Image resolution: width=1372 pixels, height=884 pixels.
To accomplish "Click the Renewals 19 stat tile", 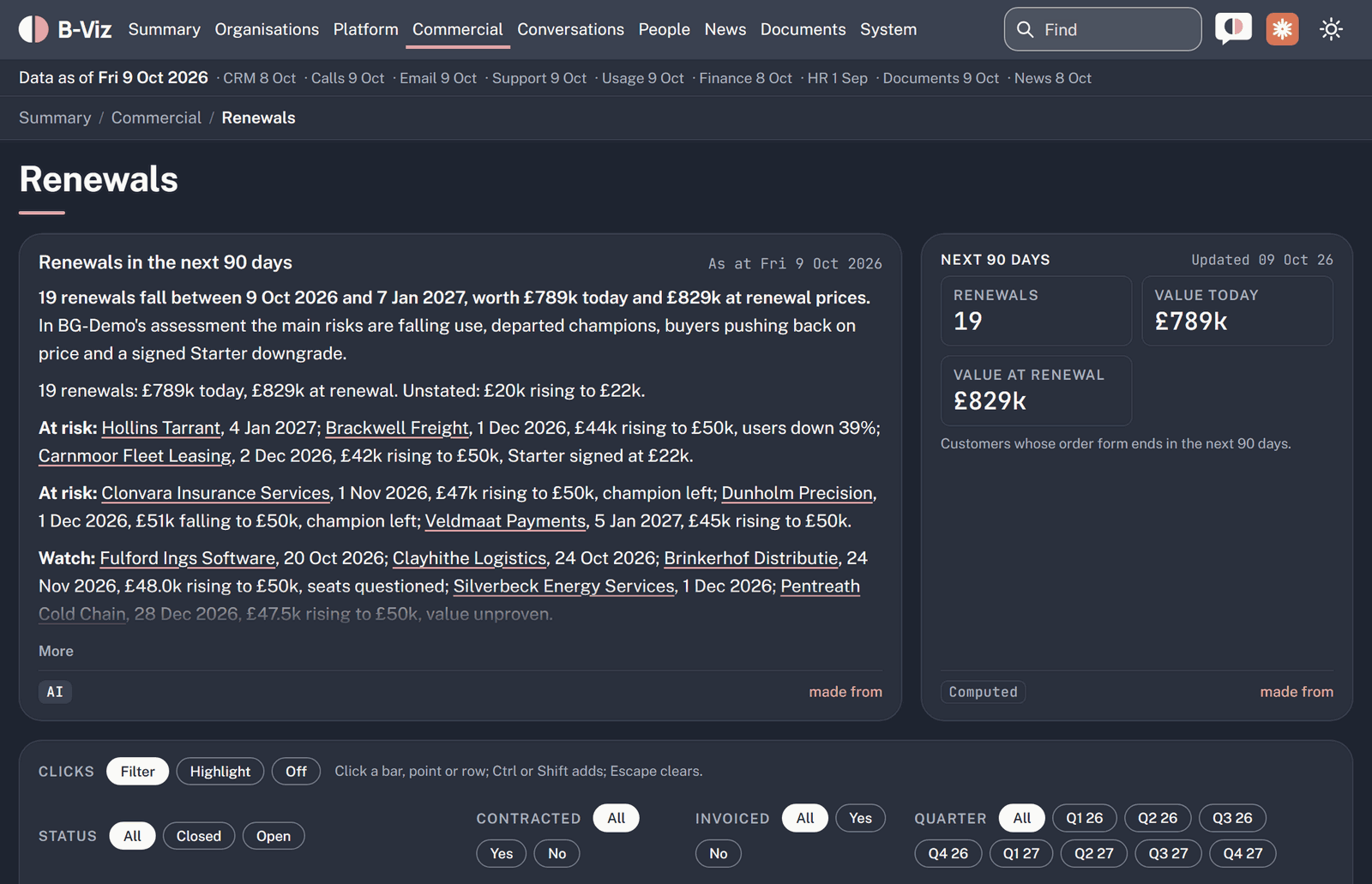I will (1036, 310).
